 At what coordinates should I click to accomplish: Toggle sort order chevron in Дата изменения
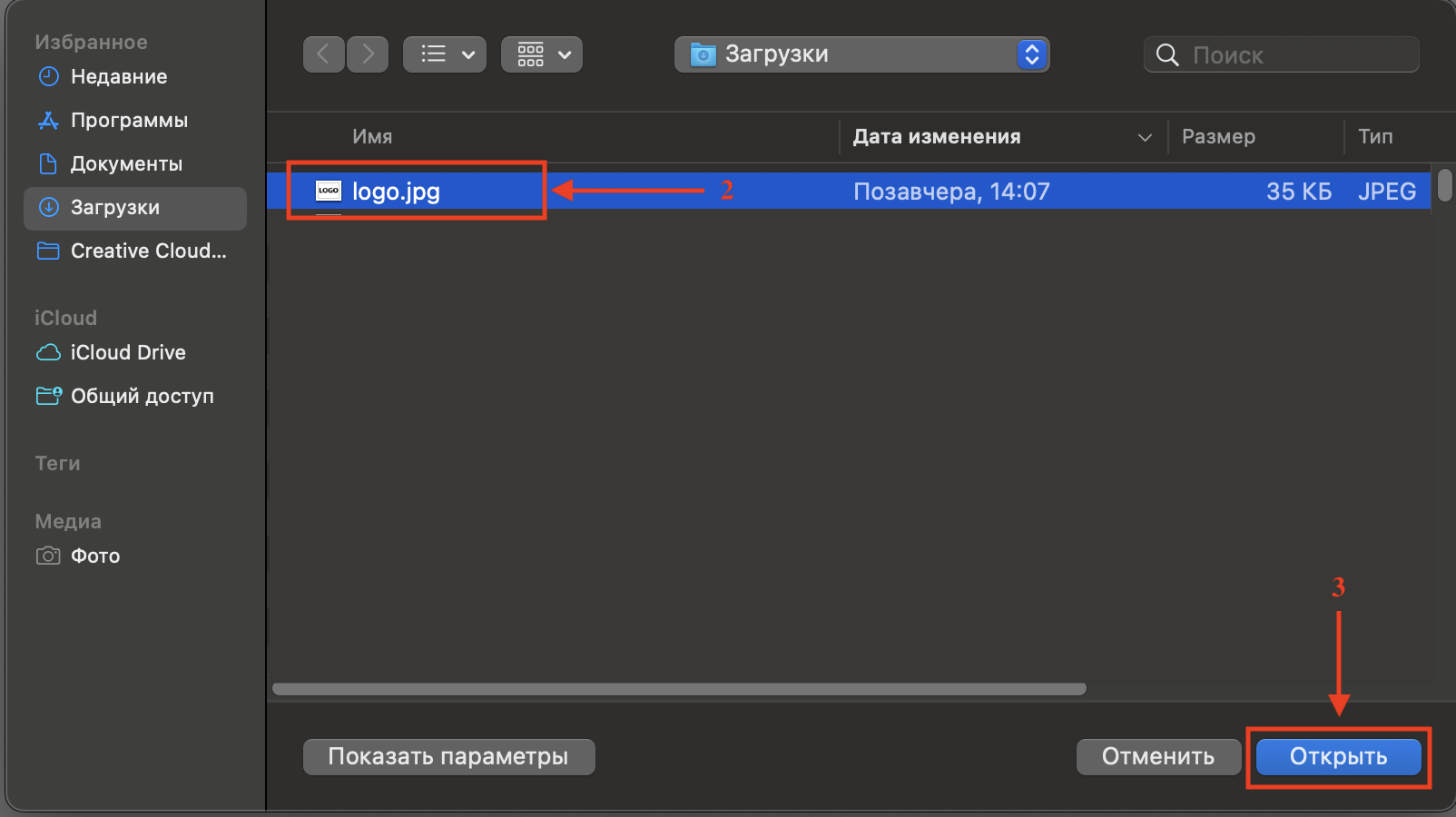coord(1145,138)
